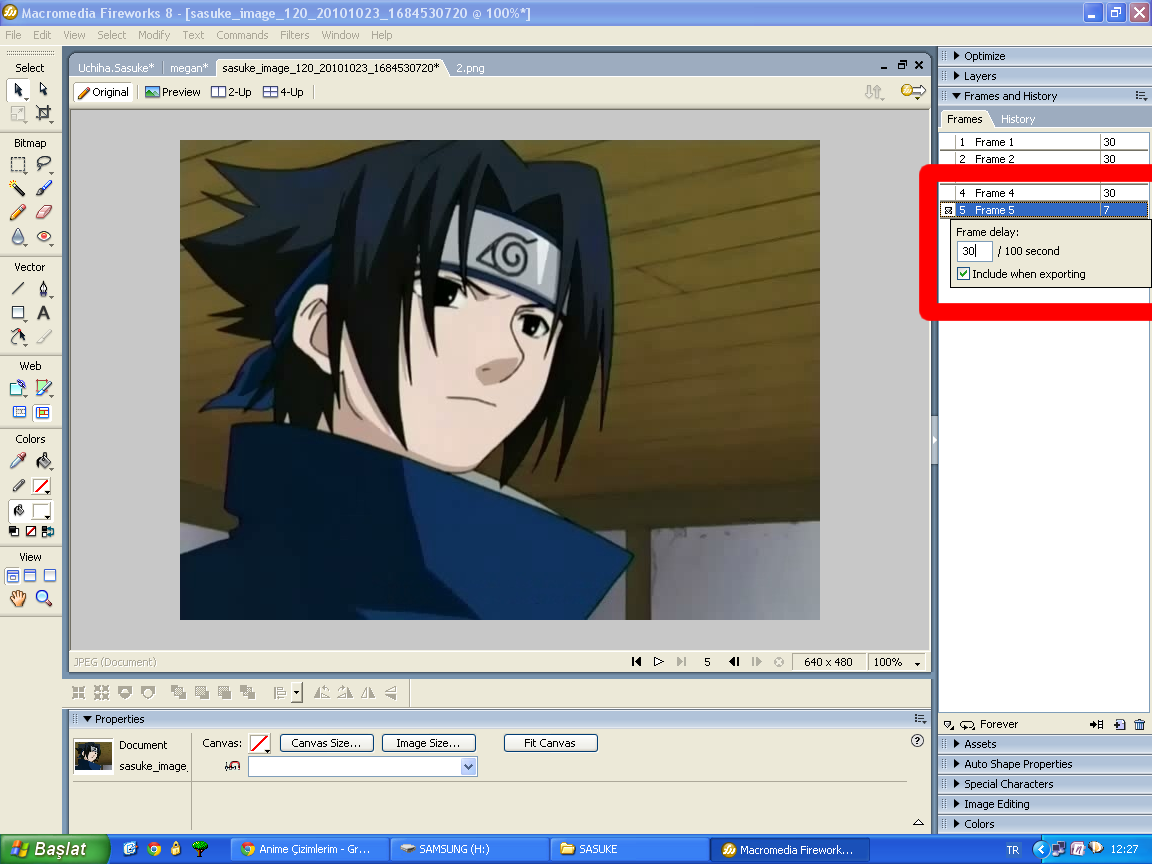The image size is (1152, 864).
Task: Expand Auto Shape Properties panel
Action: [x=957, y=763]
